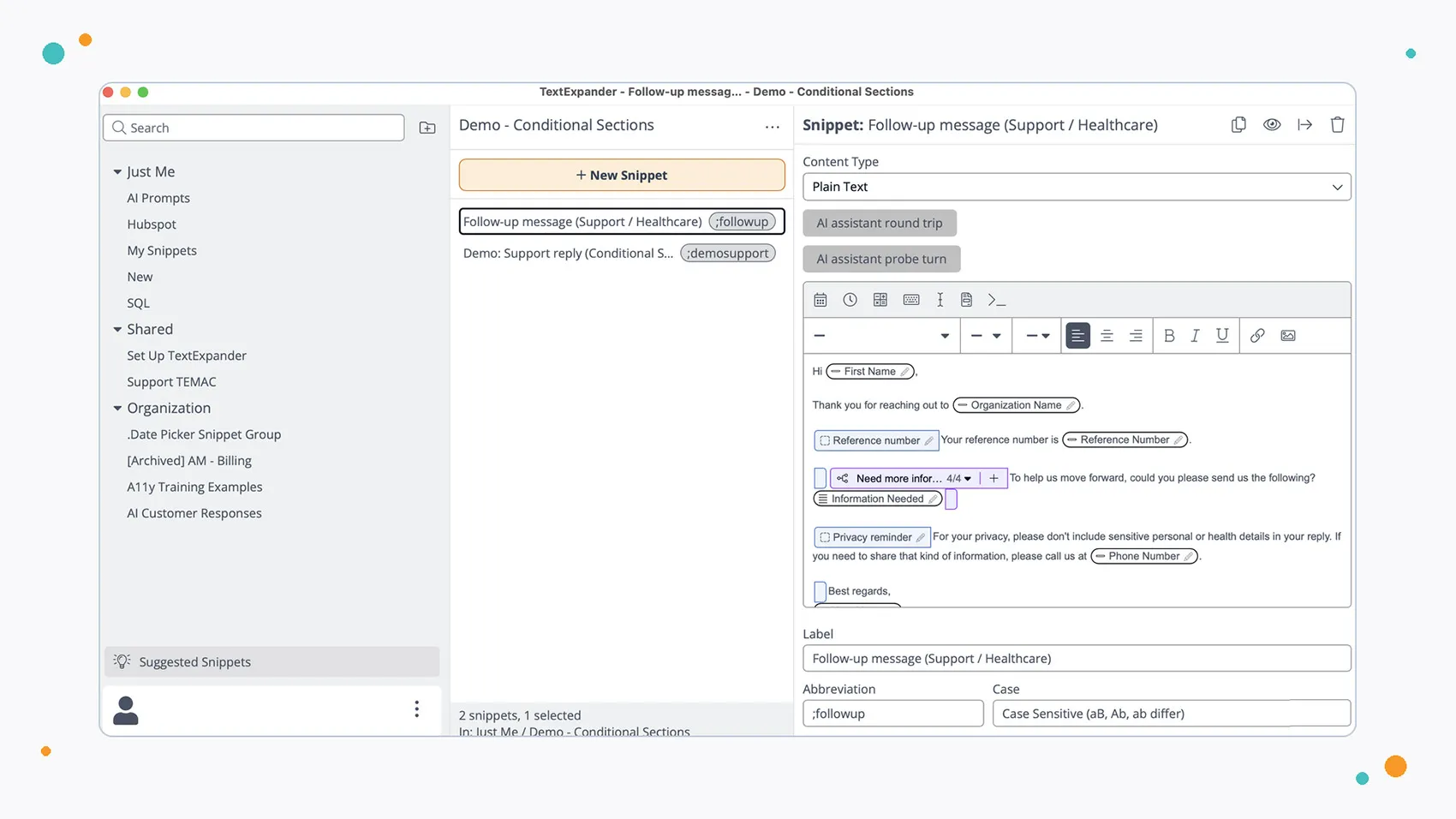Open the Hubspot snippet group
The image size is (1456, 819).
click(x=152, y=224)
